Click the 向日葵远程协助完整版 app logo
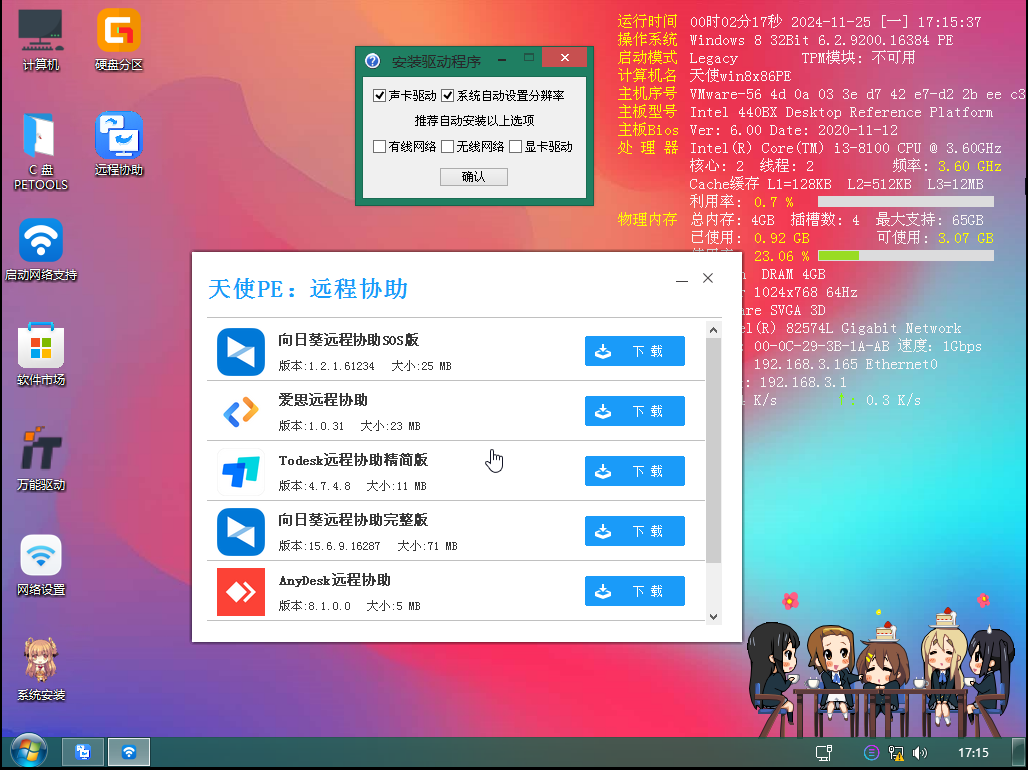The height and width of the screenshot is (770, 1028). [x=241, y=532]
